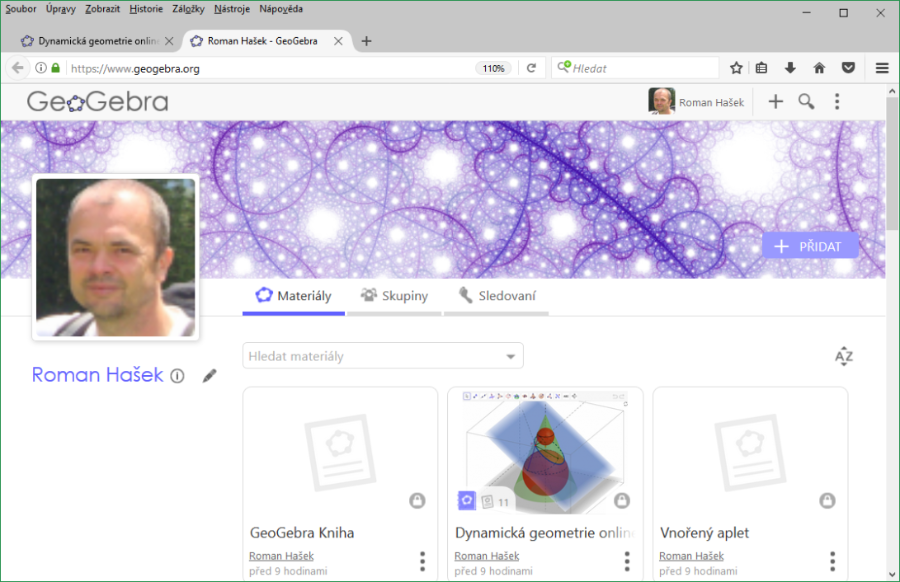Go to browser home page icon

point(819,68)
